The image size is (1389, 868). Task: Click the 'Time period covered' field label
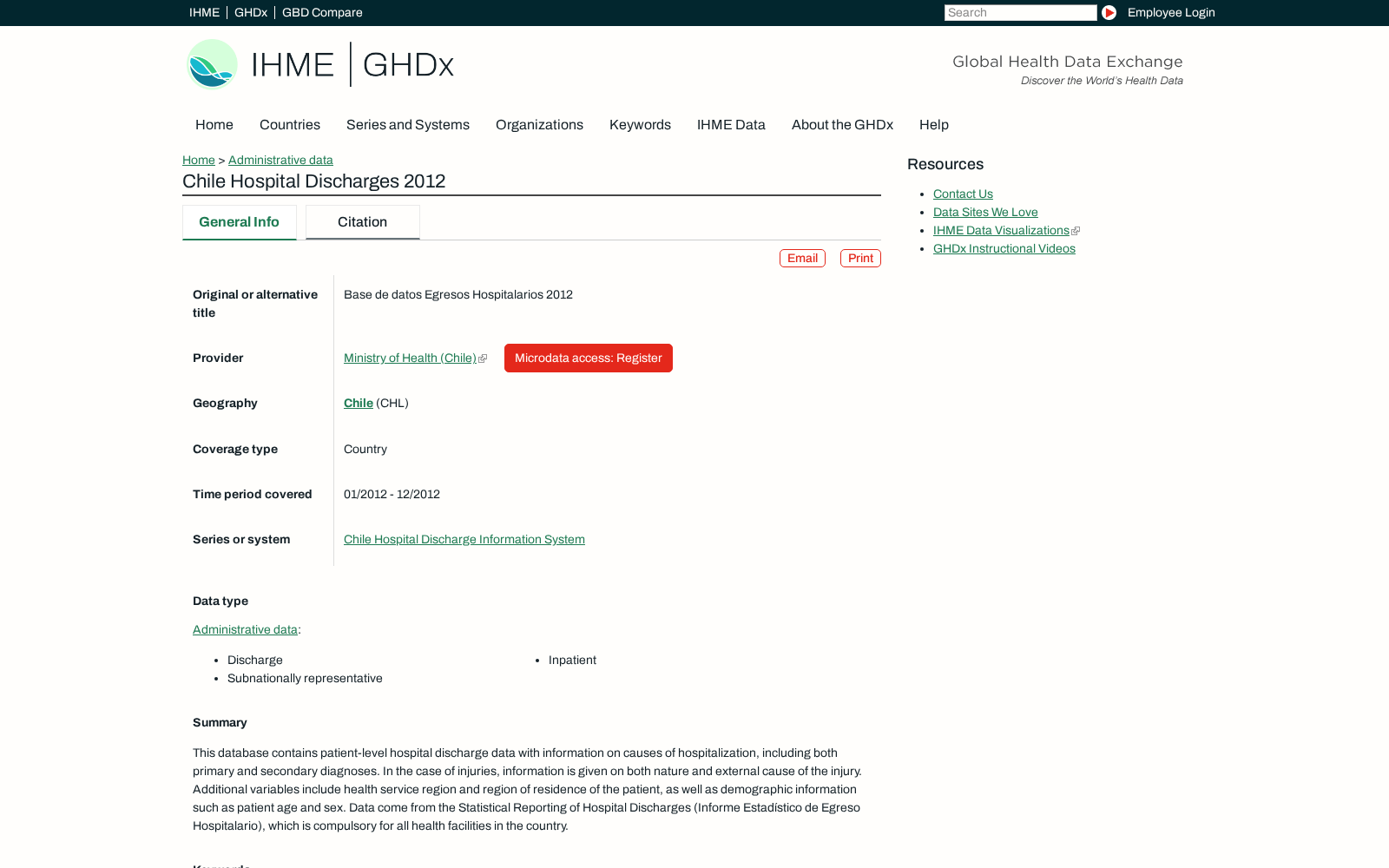coord(252,495)
